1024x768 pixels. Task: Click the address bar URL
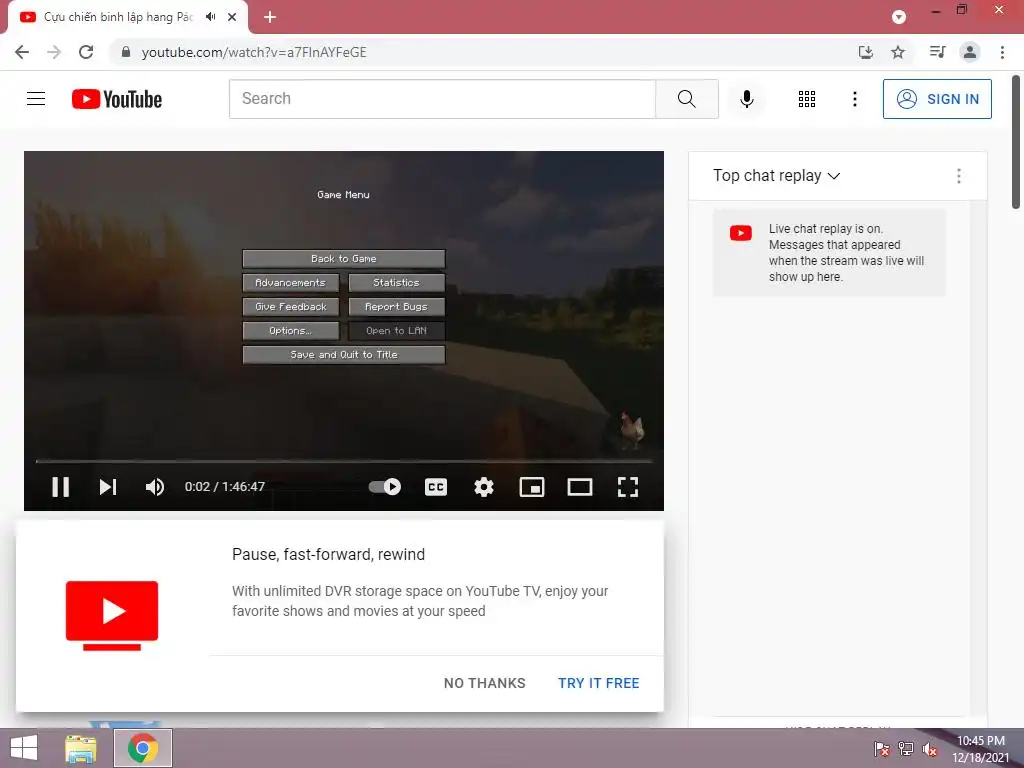(254, 52)
